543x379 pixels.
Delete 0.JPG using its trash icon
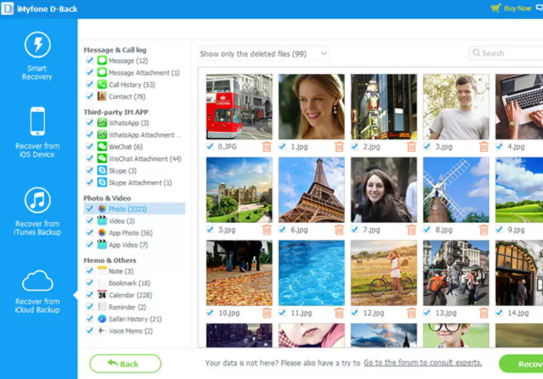pyautogui.click(x=267, y=147)
